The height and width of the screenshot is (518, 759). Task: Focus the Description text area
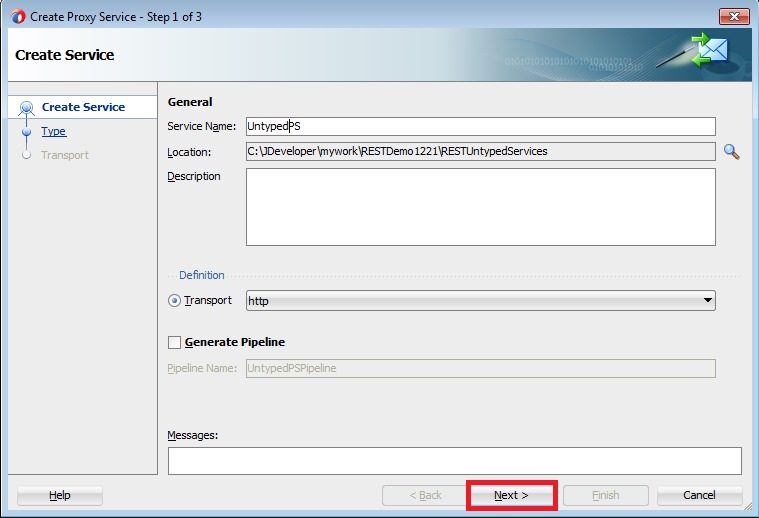[x=480, y=207]
